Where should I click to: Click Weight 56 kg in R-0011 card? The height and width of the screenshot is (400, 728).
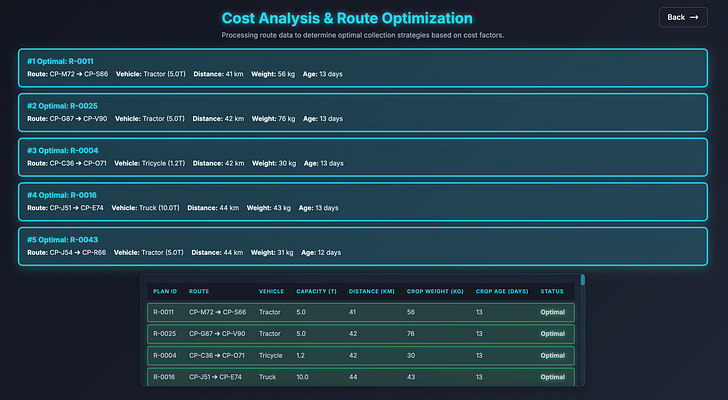273,74
